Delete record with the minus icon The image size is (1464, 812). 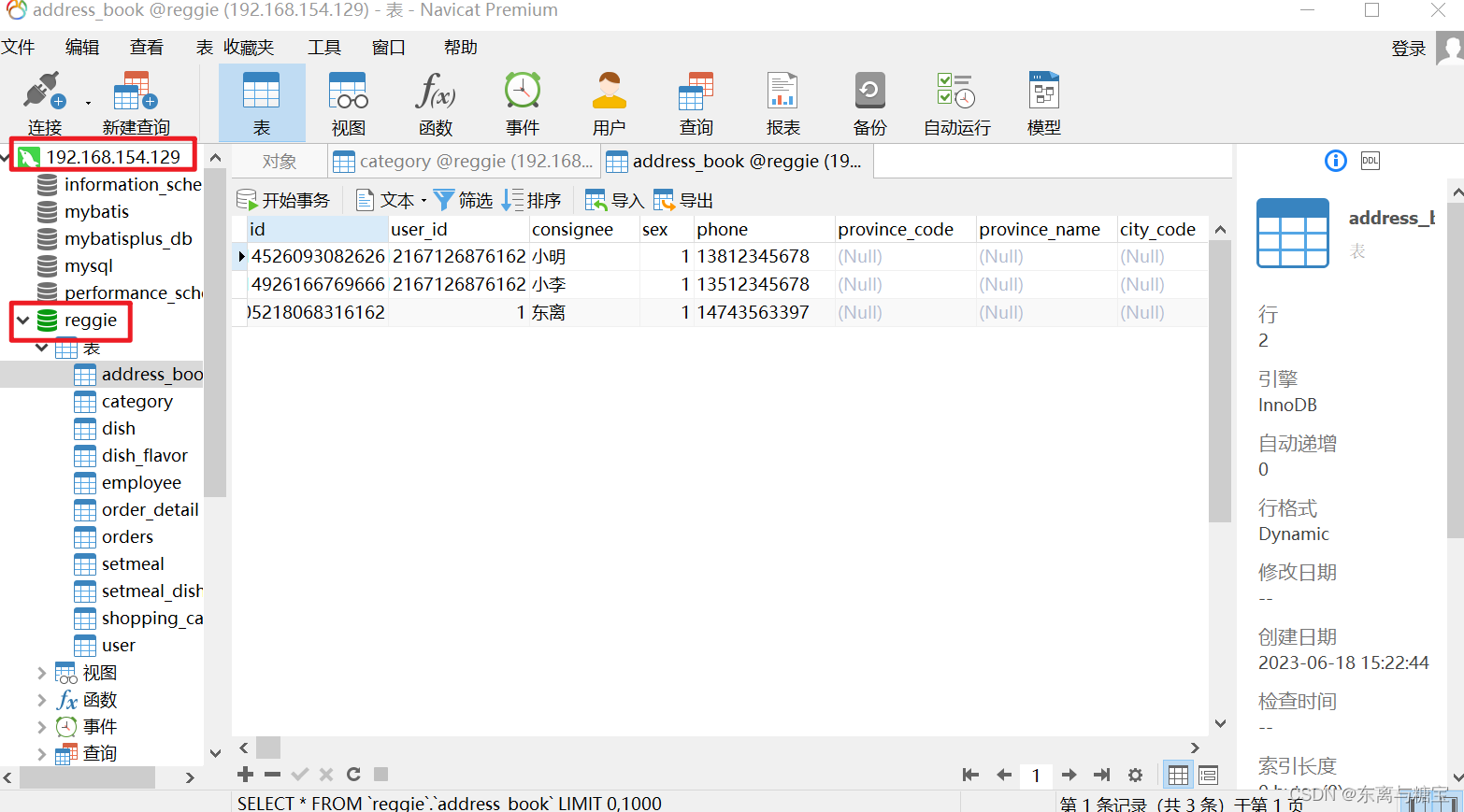[272, 774]
